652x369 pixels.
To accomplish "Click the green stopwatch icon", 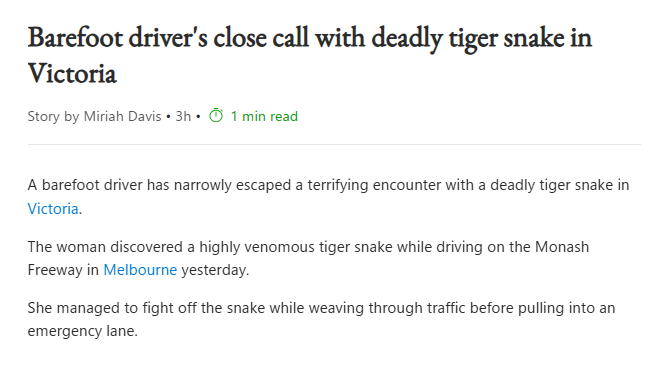I will click(x=216, y=115).
